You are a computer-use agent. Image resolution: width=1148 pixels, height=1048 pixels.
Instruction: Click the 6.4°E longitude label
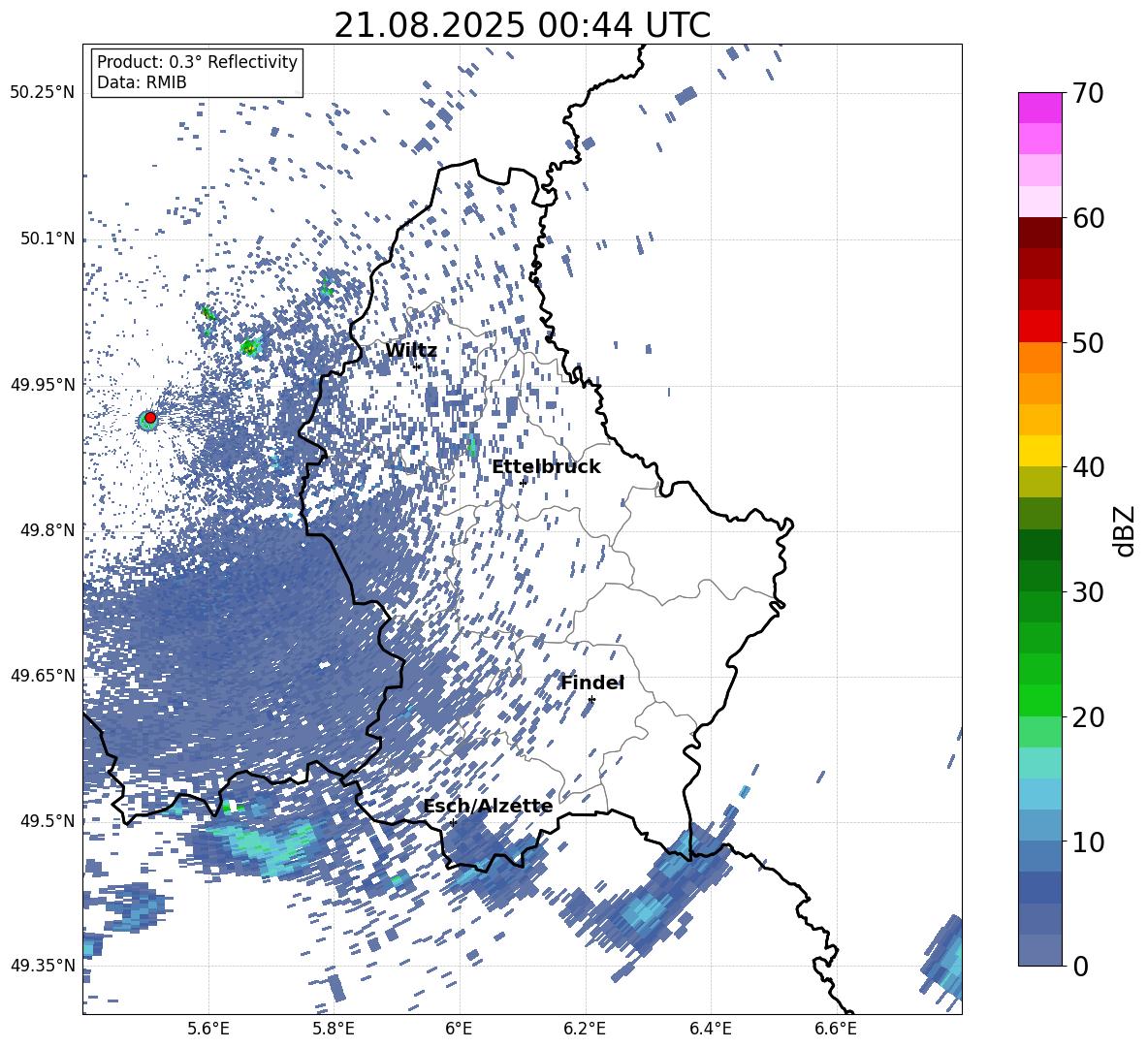[x=711, y=1029]
